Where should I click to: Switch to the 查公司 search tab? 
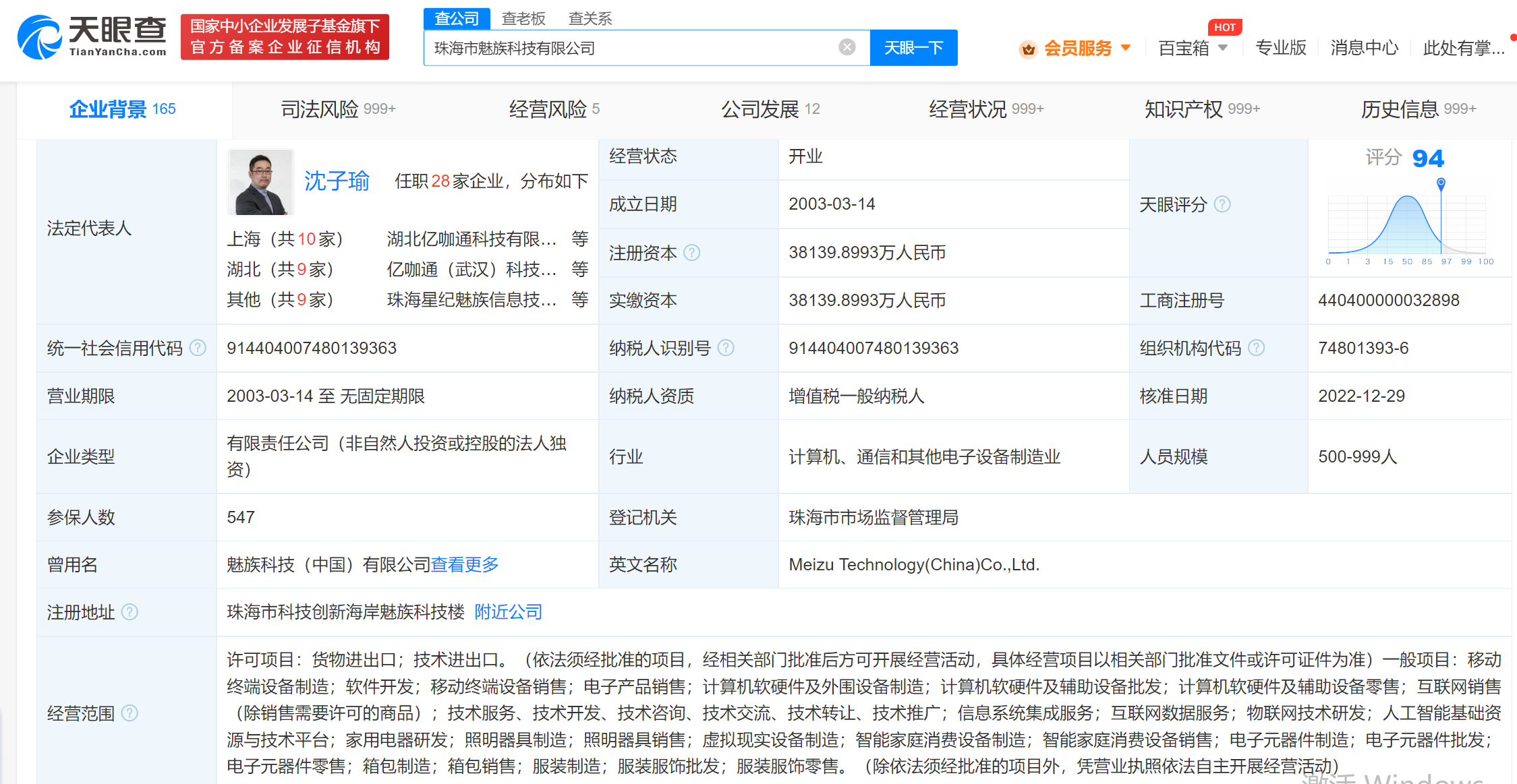point(457,18)
